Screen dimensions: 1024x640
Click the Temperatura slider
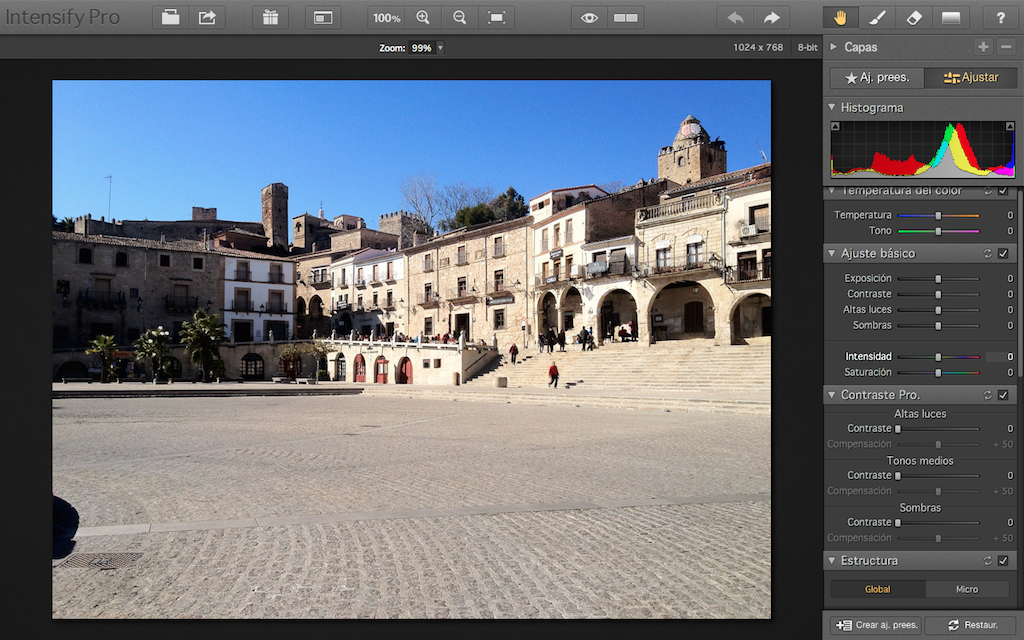point(938,216)
